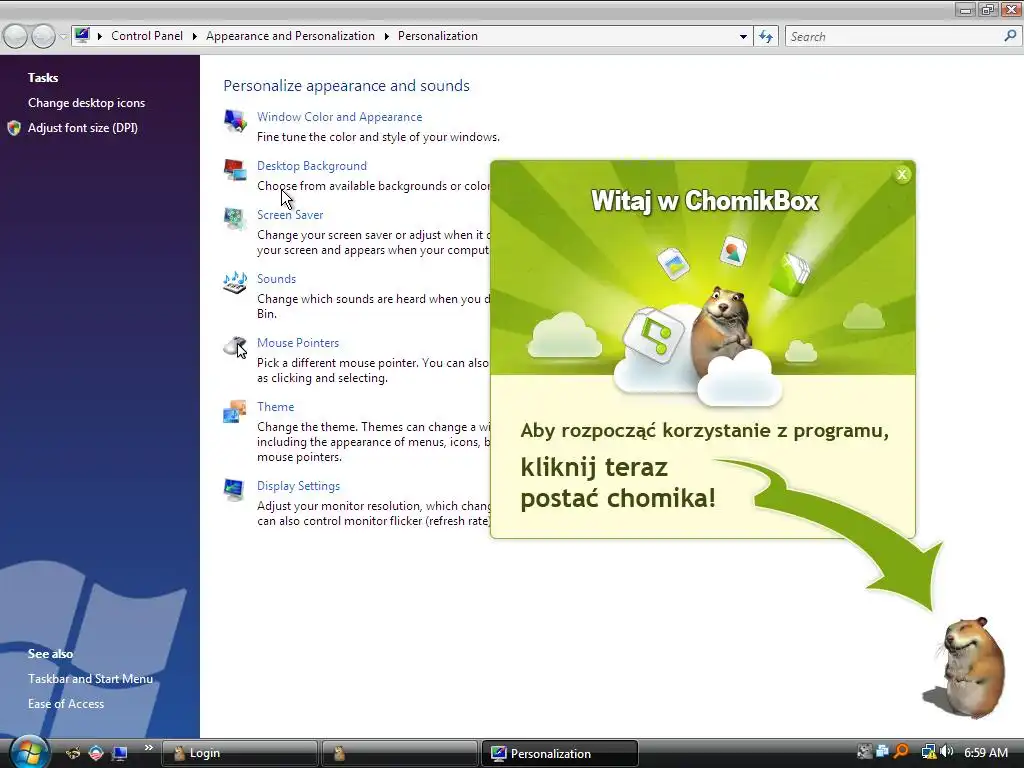
Task: Click 'Personalize appearance and sounds' heading
Action: [346, 86]
